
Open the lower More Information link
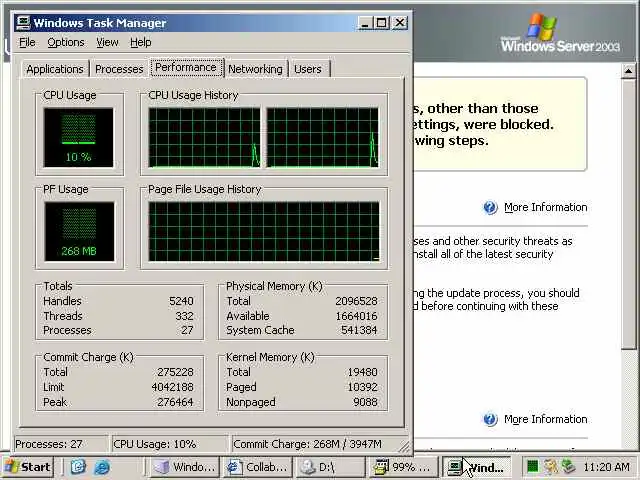click(545, 419)
